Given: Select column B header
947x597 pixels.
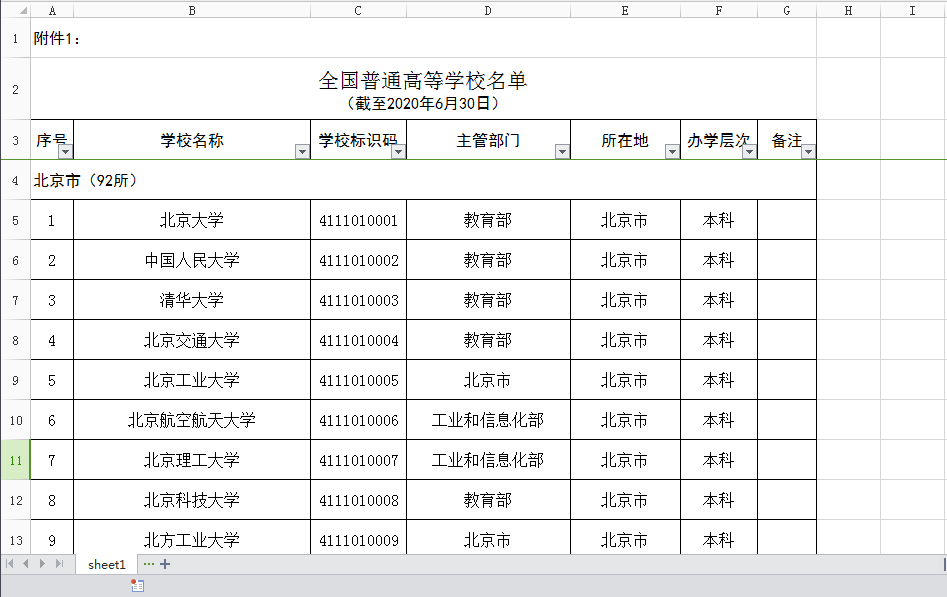Looking at the screenshot, I should pyautogui.click(x=192, y=10).
